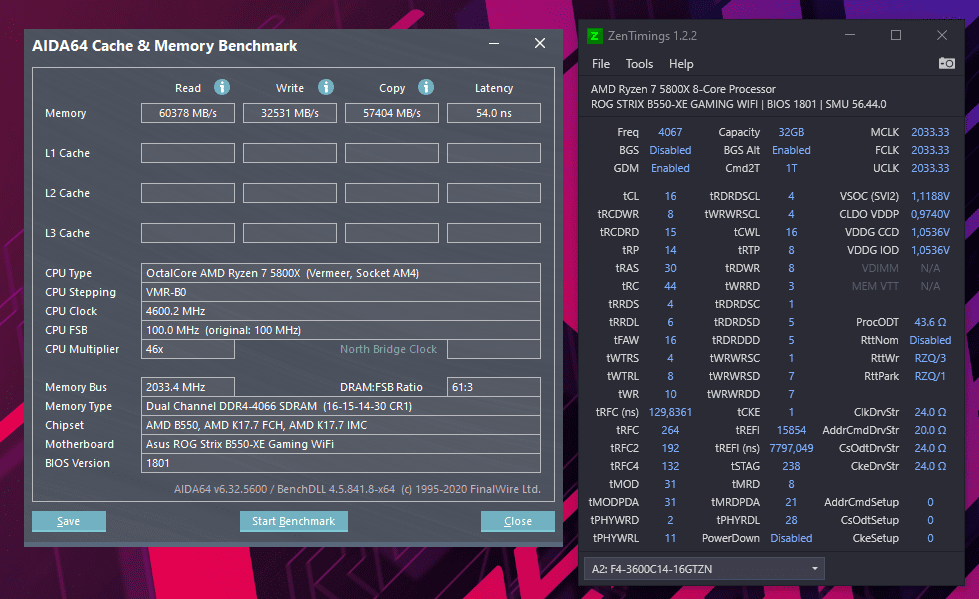This screenshot has width=979, height=599.
Task: Click the Cmd2T value 1T
Action: [x=791, y=169]
